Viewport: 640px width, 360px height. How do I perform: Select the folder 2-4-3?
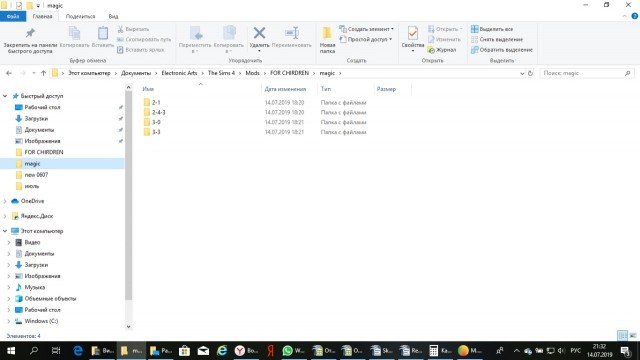click(x=158, y=112)
